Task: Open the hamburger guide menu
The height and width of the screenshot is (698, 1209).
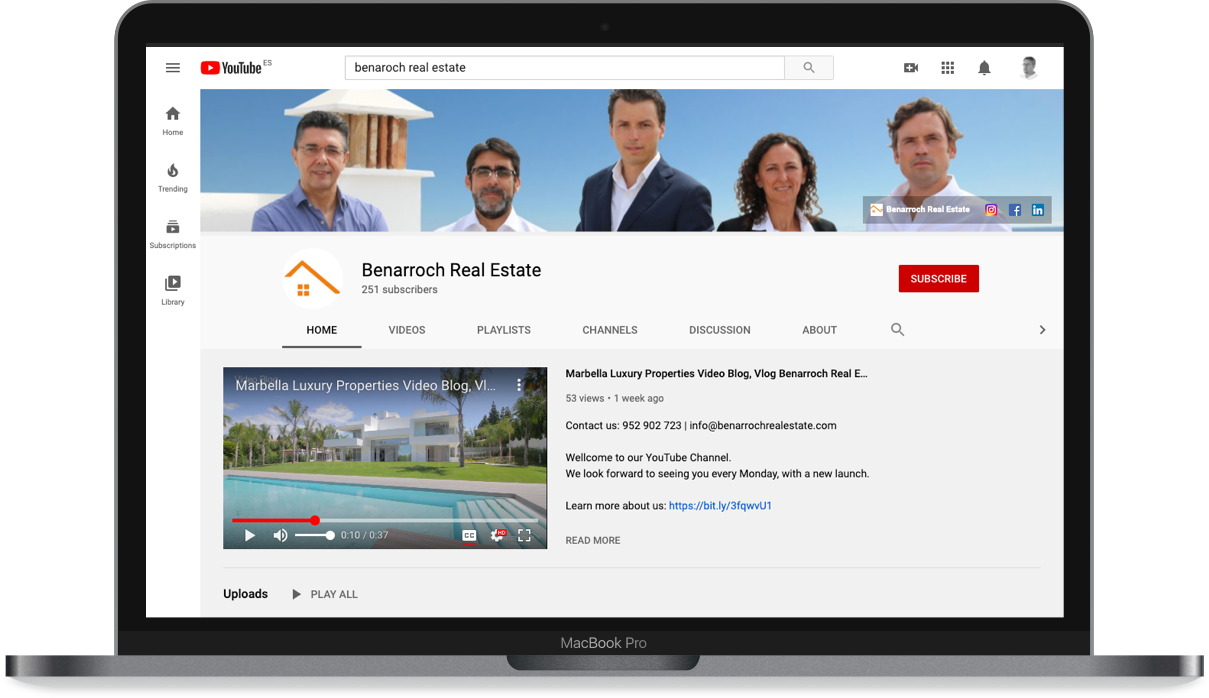Action: [173, 68]
